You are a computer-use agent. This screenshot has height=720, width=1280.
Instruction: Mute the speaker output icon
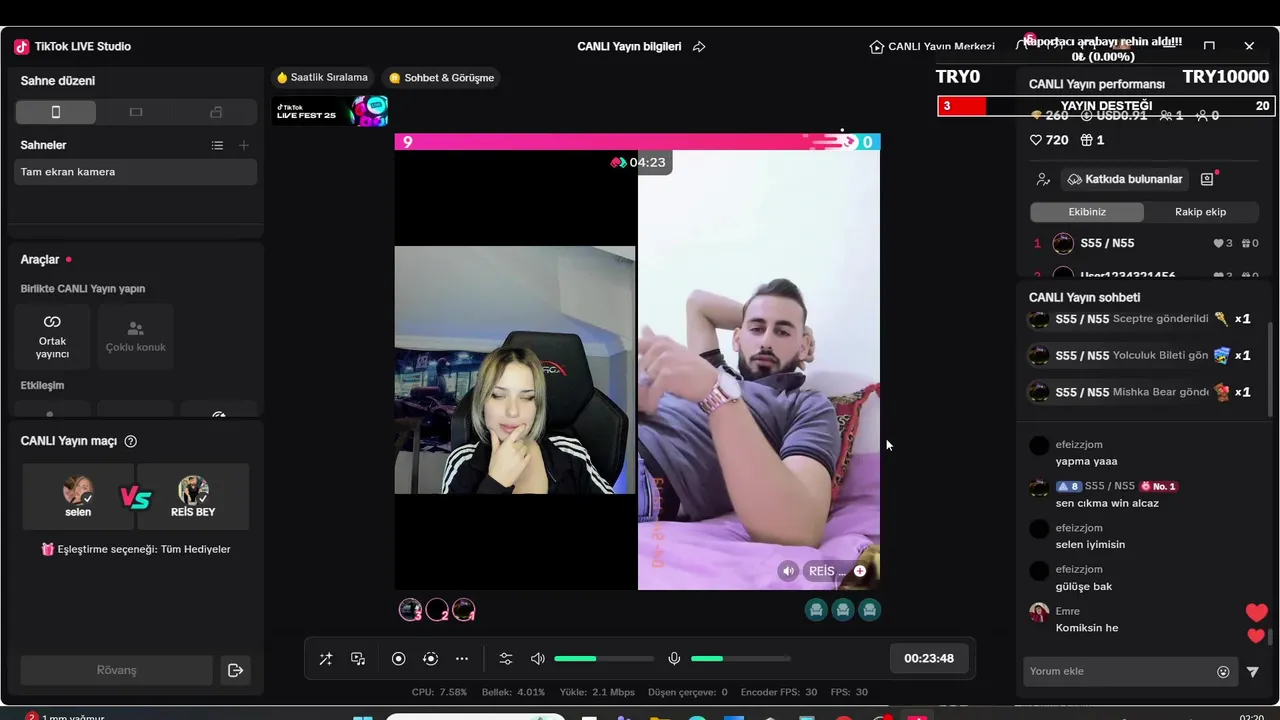(538, 659)
